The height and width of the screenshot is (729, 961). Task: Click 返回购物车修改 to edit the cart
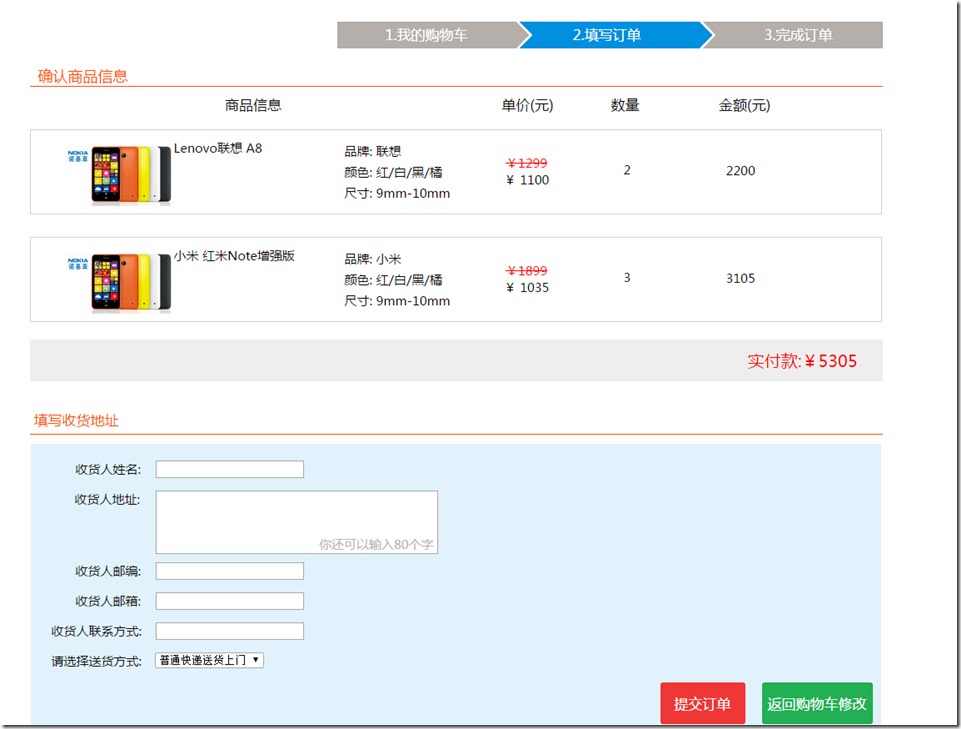point(817,703)
